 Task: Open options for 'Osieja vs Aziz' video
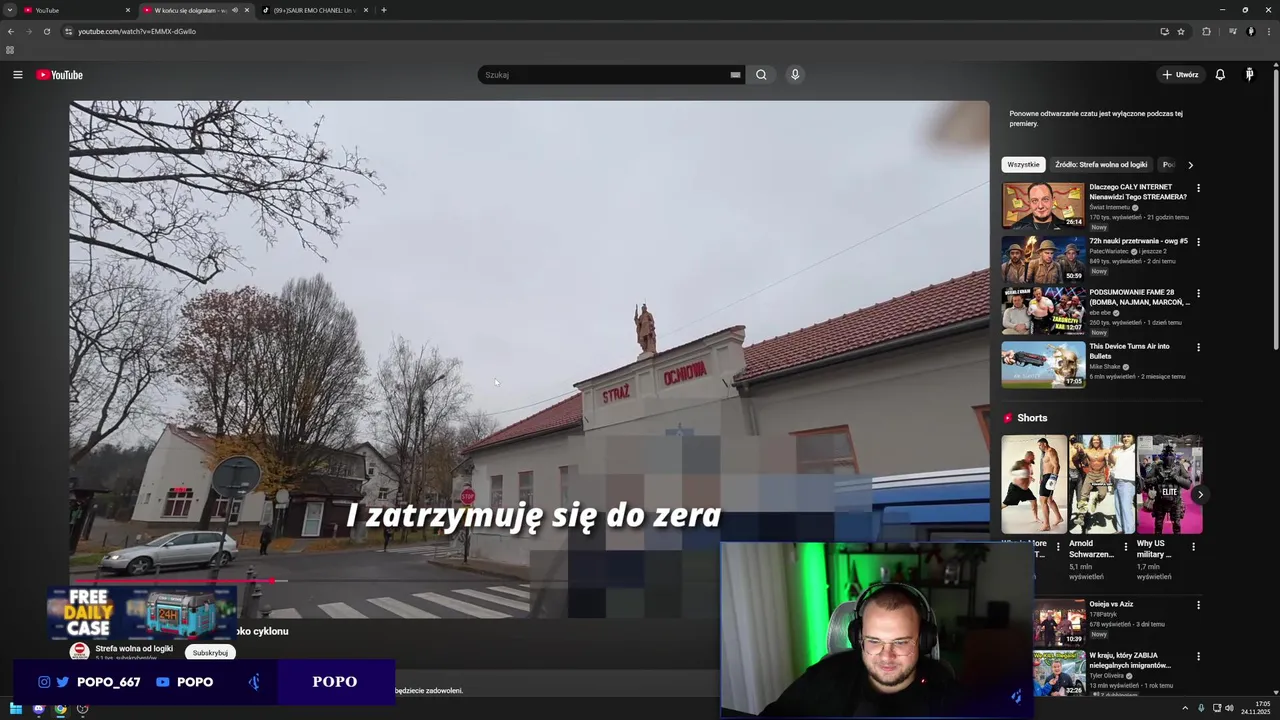click(x=1198, y=605)
